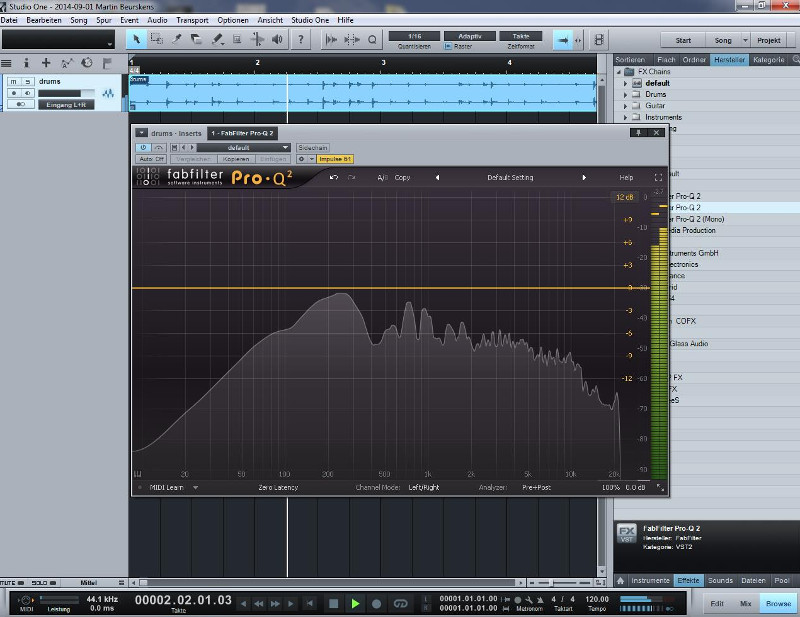
Task: Open the inspector info icon
Action: [26, 63]
